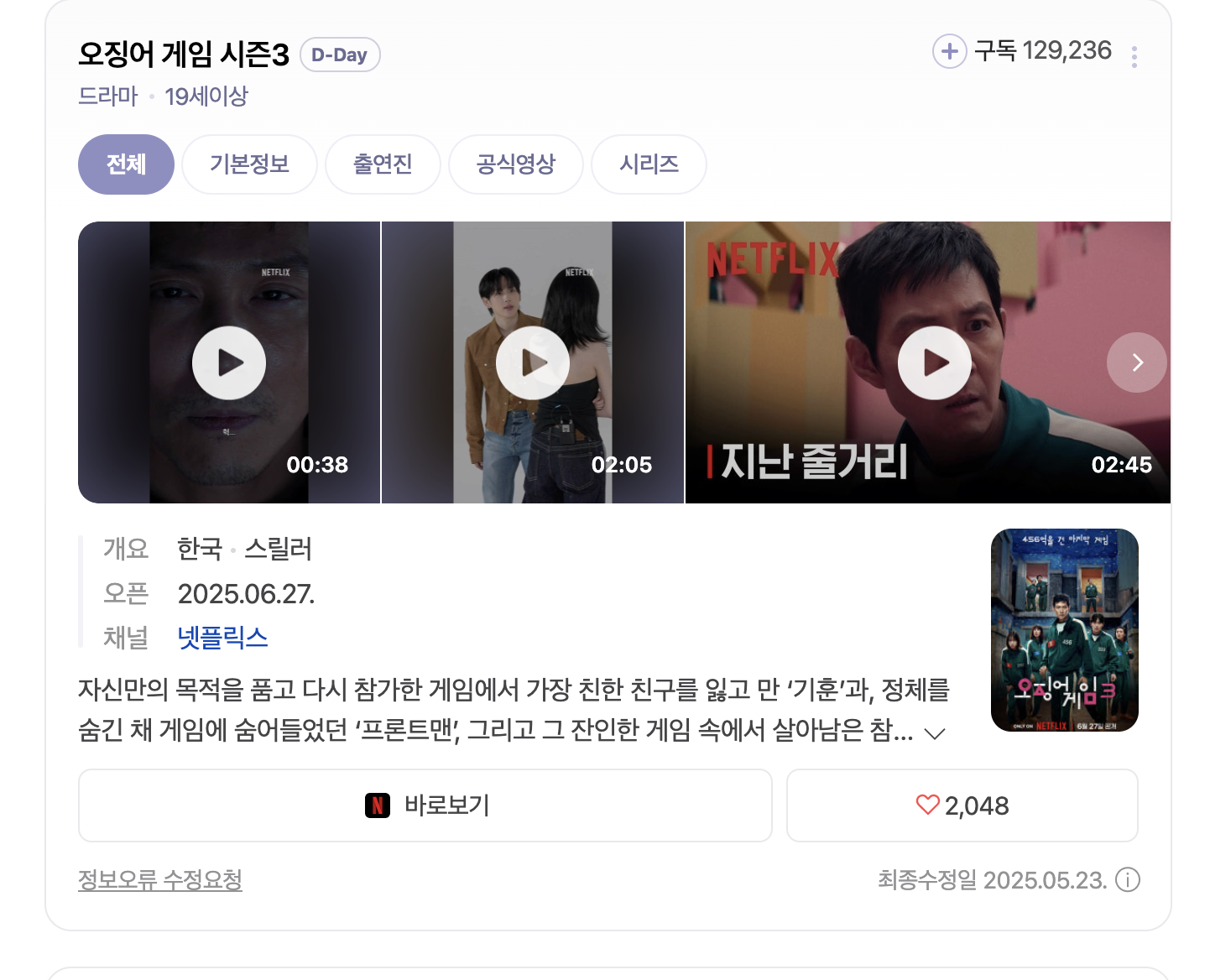
Task: Click the 드라마 genre label
Action: tap(108, 96)
